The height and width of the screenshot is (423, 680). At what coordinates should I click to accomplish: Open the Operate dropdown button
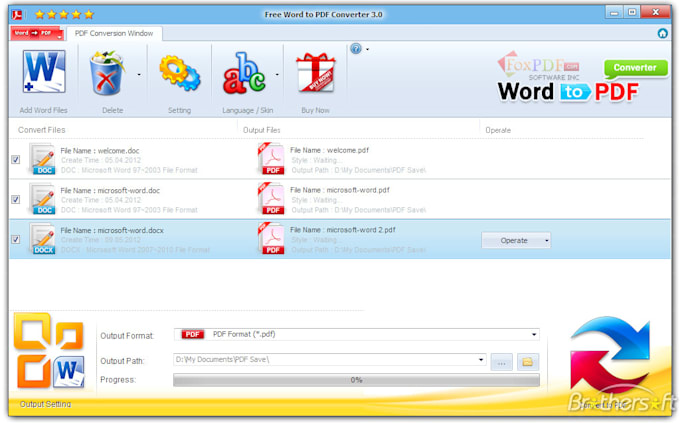coord(516,240)
